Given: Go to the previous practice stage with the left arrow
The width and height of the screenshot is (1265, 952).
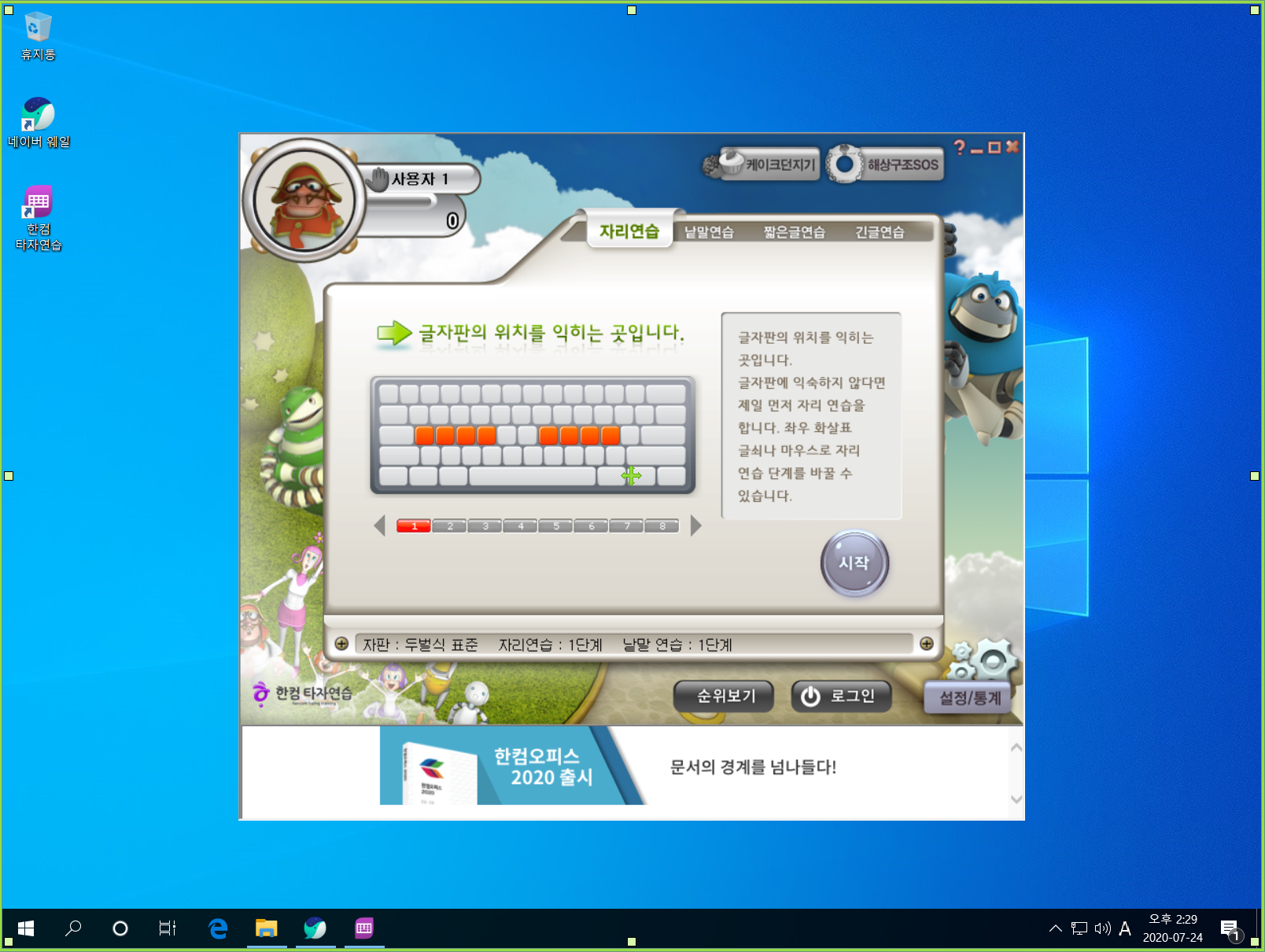Looking at the screenshot, I should 380,526.
